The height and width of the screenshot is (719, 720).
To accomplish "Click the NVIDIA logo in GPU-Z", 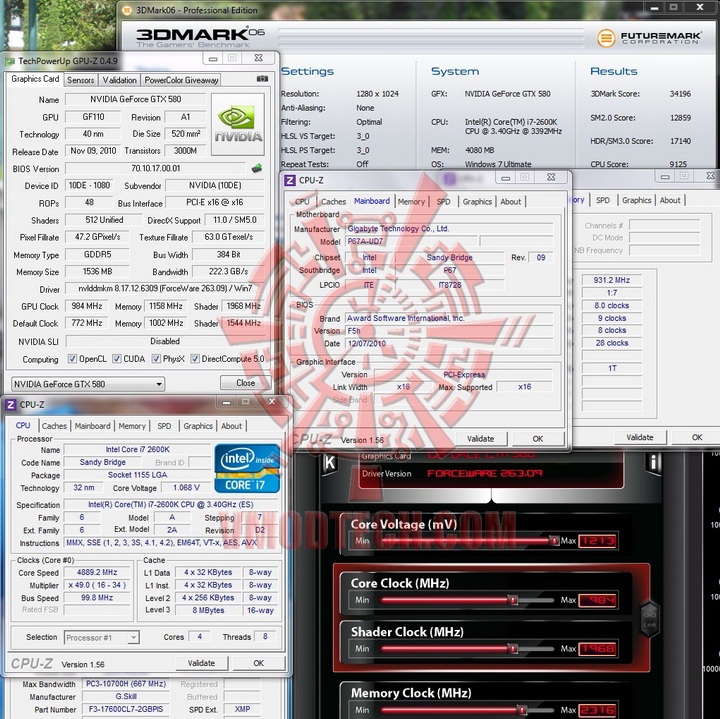I will click(237, 124).
